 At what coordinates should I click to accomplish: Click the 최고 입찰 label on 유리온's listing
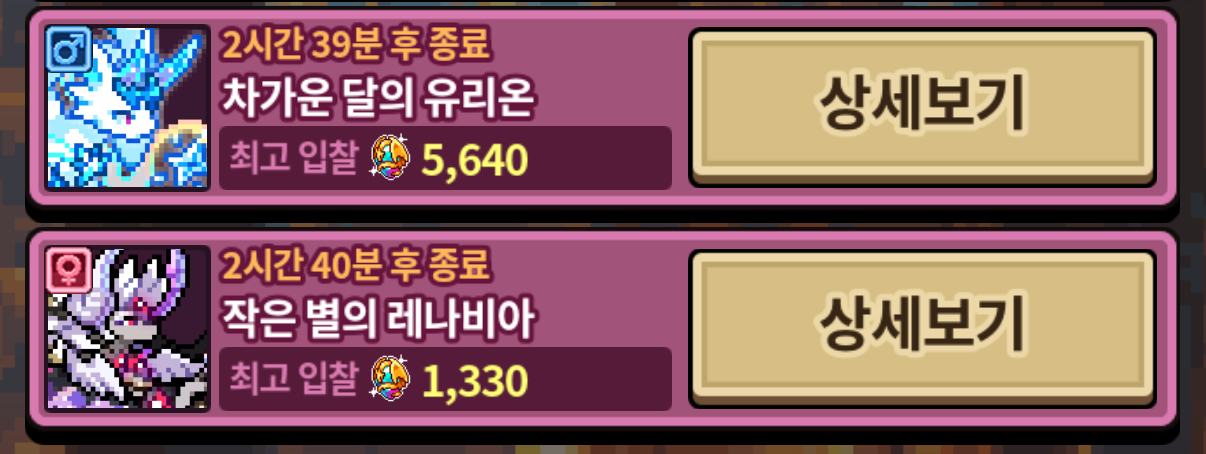click(294, 157)
